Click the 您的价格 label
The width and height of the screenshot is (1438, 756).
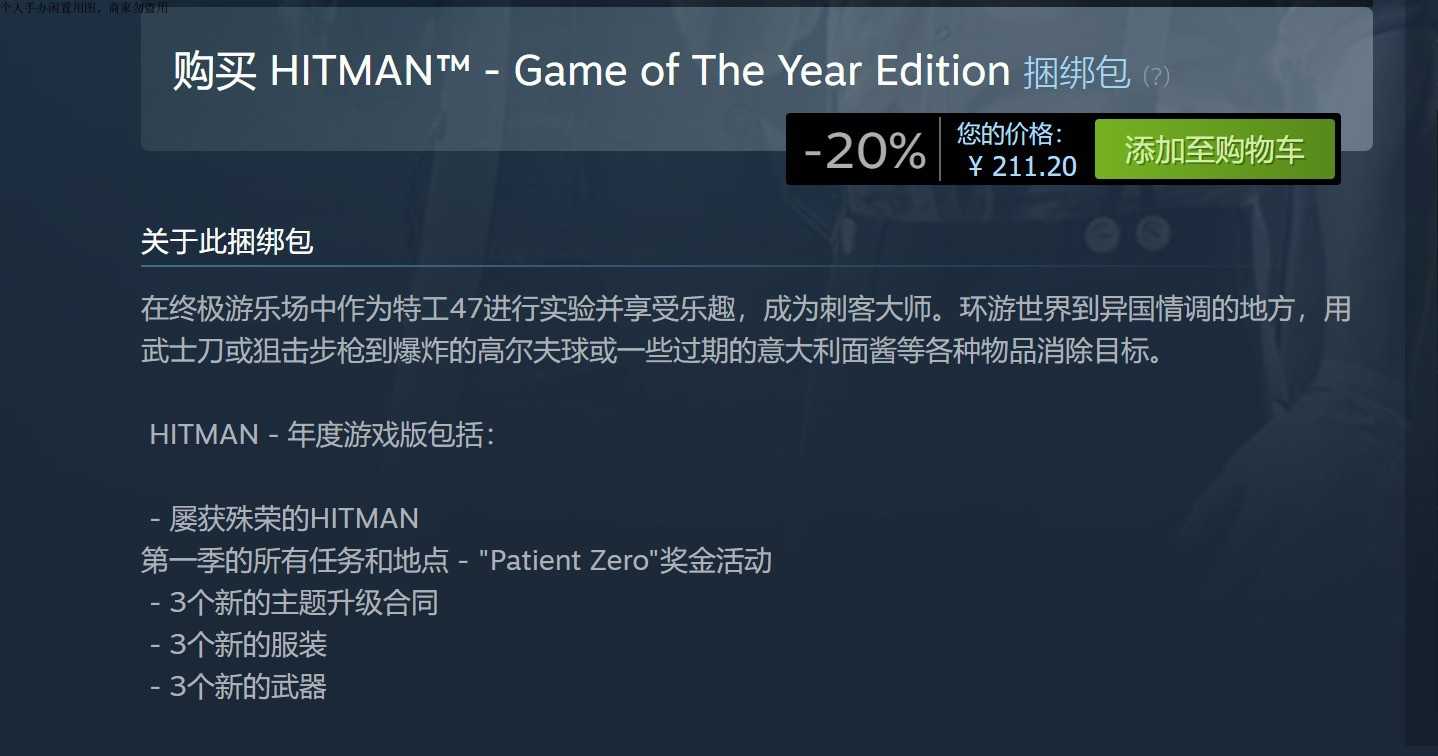click(x=1010, y=133)
